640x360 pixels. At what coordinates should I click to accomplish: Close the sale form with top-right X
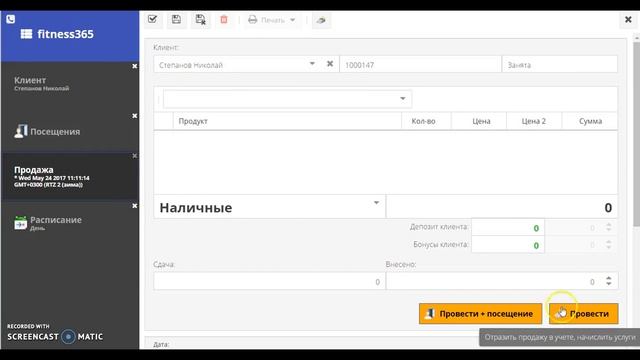point(628,19)
